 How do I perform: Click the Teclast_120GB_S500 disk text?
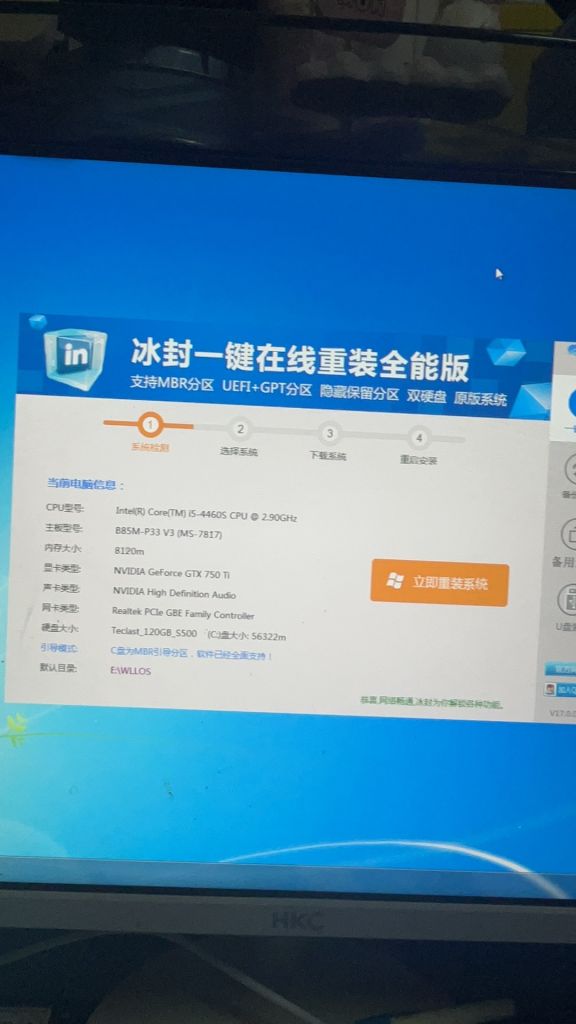point(153,632)
